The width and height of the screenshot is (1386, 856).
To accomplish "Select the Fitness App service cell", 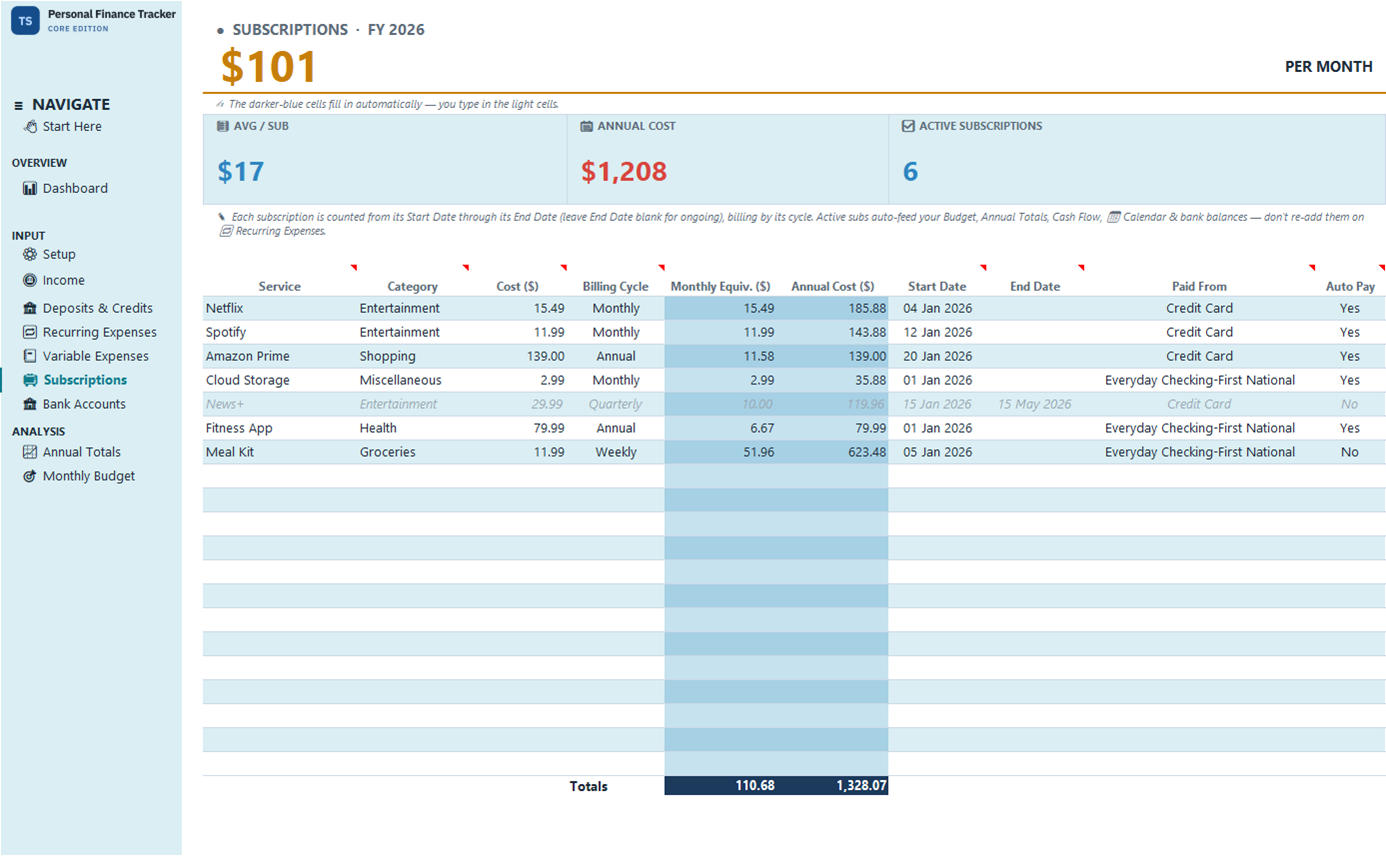I will tap(279, 428).
